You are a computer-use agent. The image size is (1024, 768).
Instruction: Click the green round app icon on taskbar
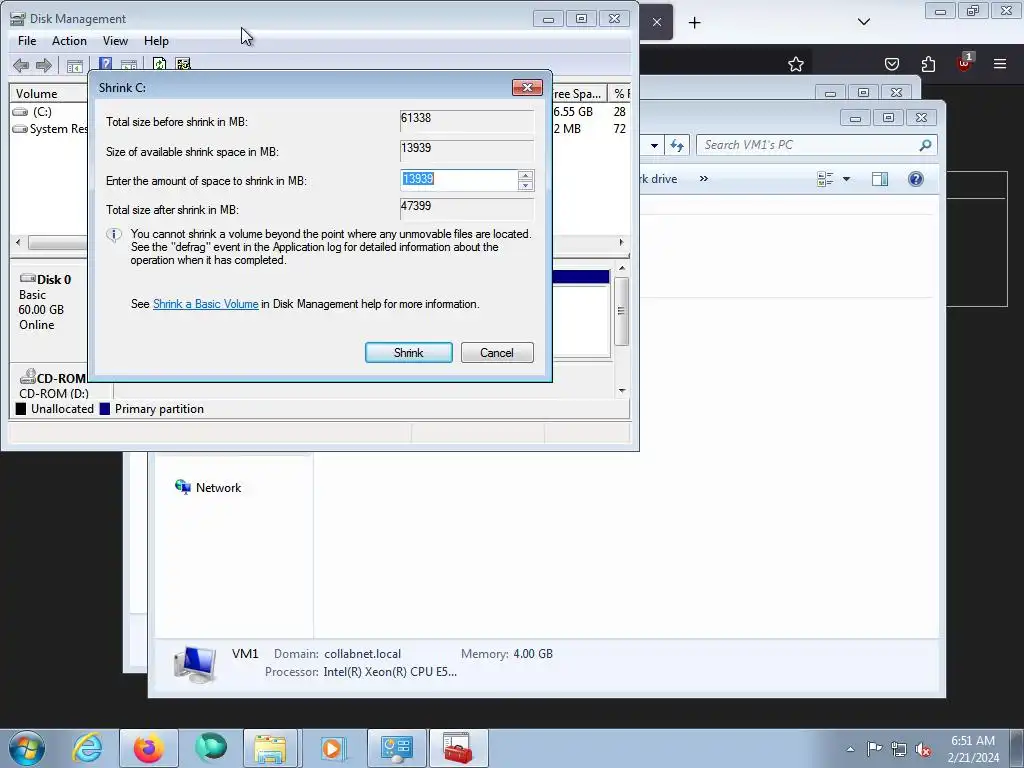[210, 748]
